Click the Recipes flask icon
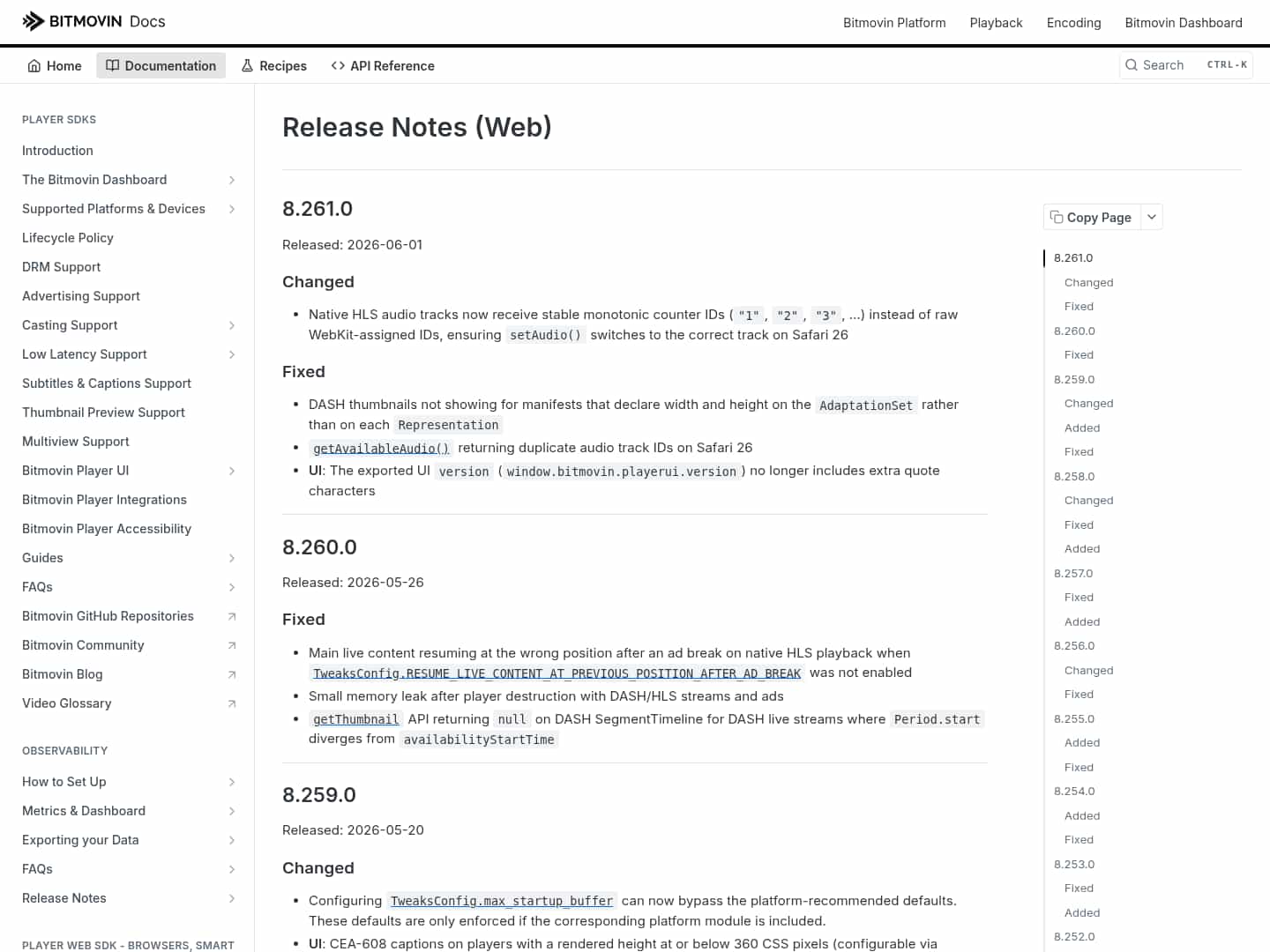 coord(247,66)
